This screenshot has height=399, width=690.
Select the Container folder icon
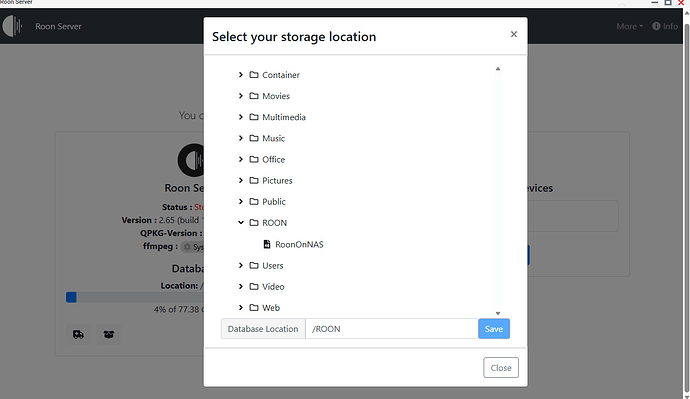pos(254,75)
